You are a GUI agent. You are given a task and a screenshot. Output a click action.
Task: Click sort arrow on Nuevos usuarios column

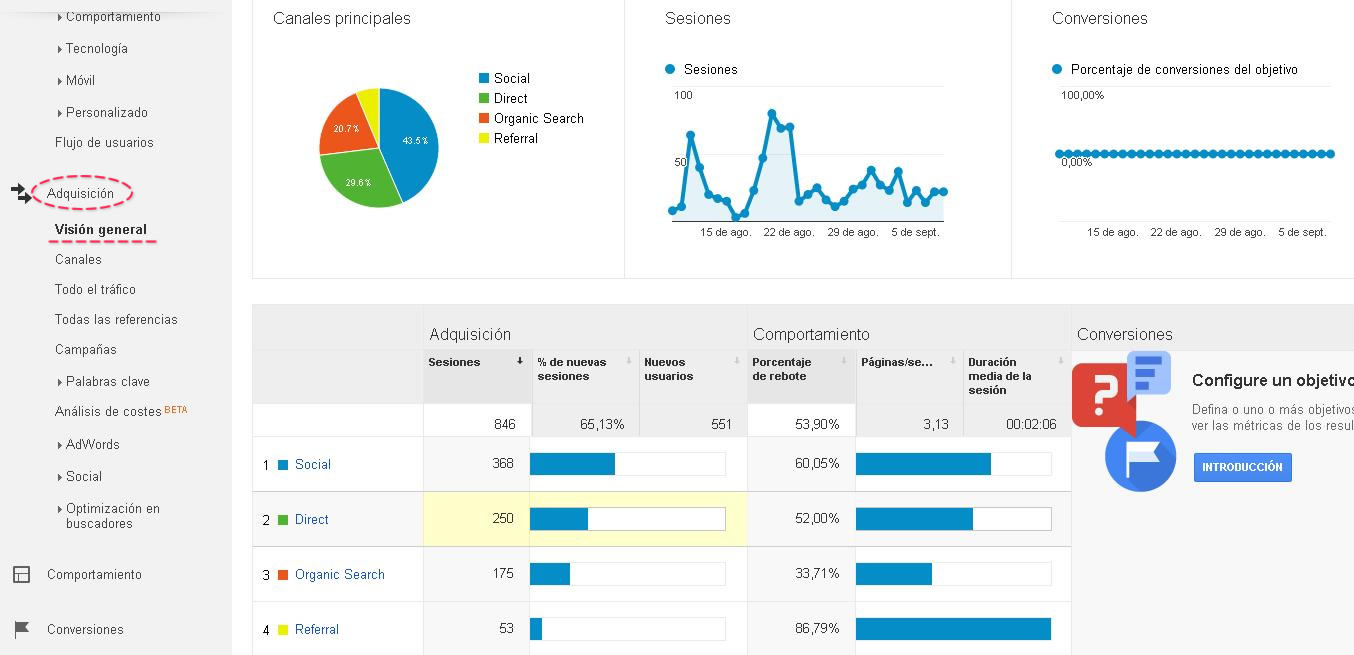click(x=736, y=361)
